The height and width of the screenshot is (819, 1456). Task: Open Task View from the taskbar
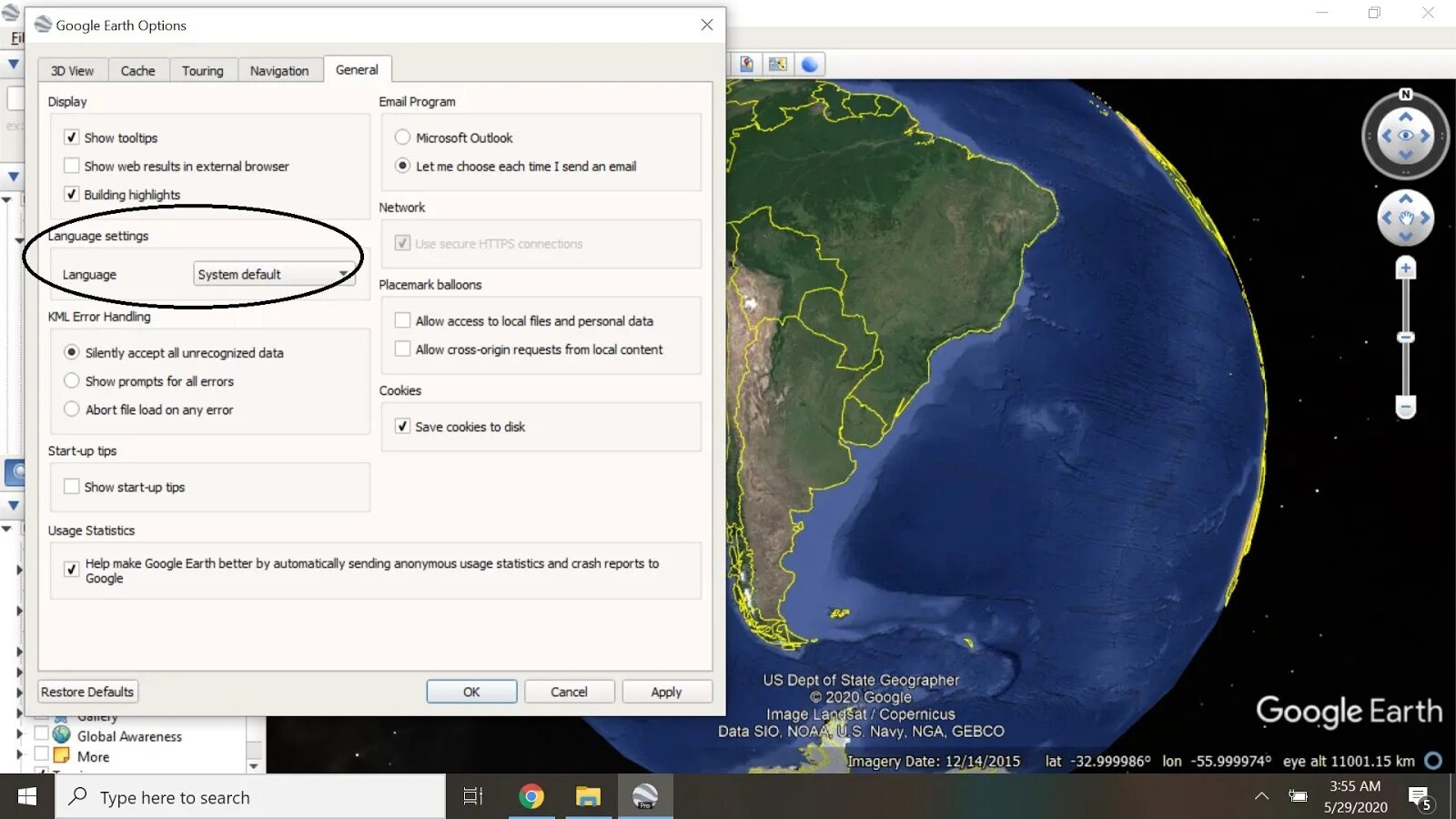(473, 797)
